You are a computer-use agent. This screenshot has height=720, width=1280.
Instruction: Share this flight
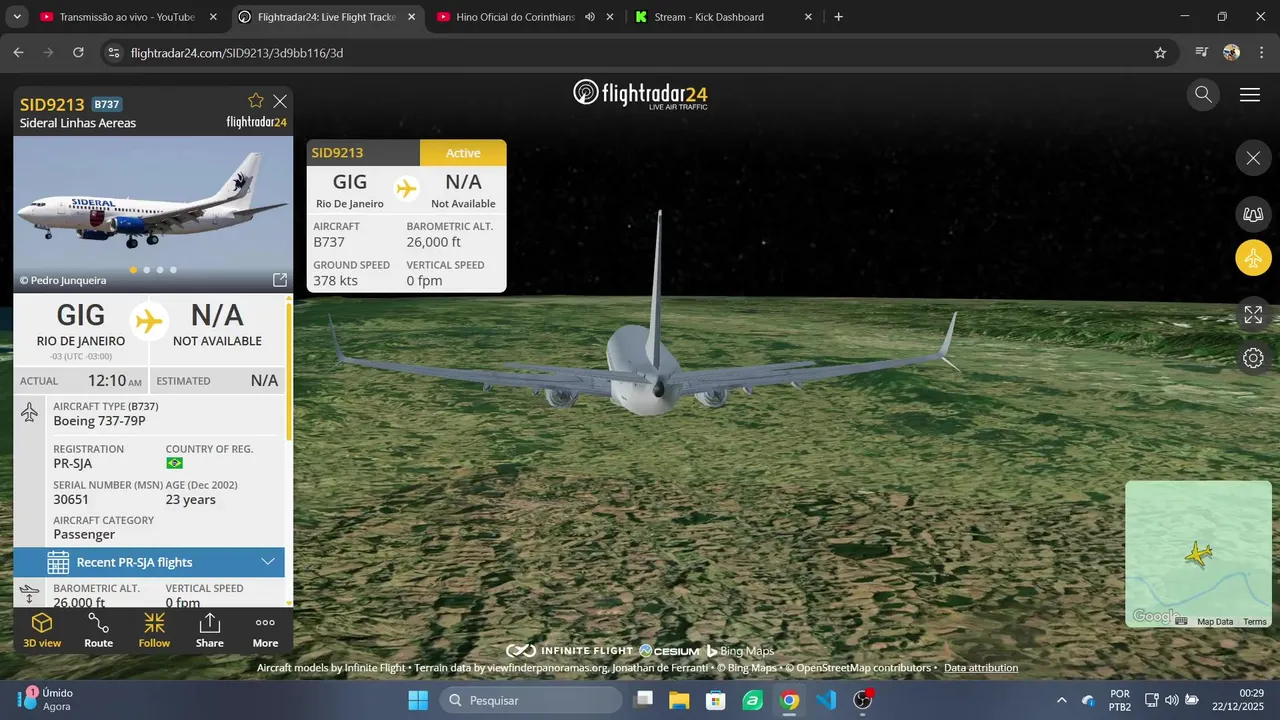[210, 631]
